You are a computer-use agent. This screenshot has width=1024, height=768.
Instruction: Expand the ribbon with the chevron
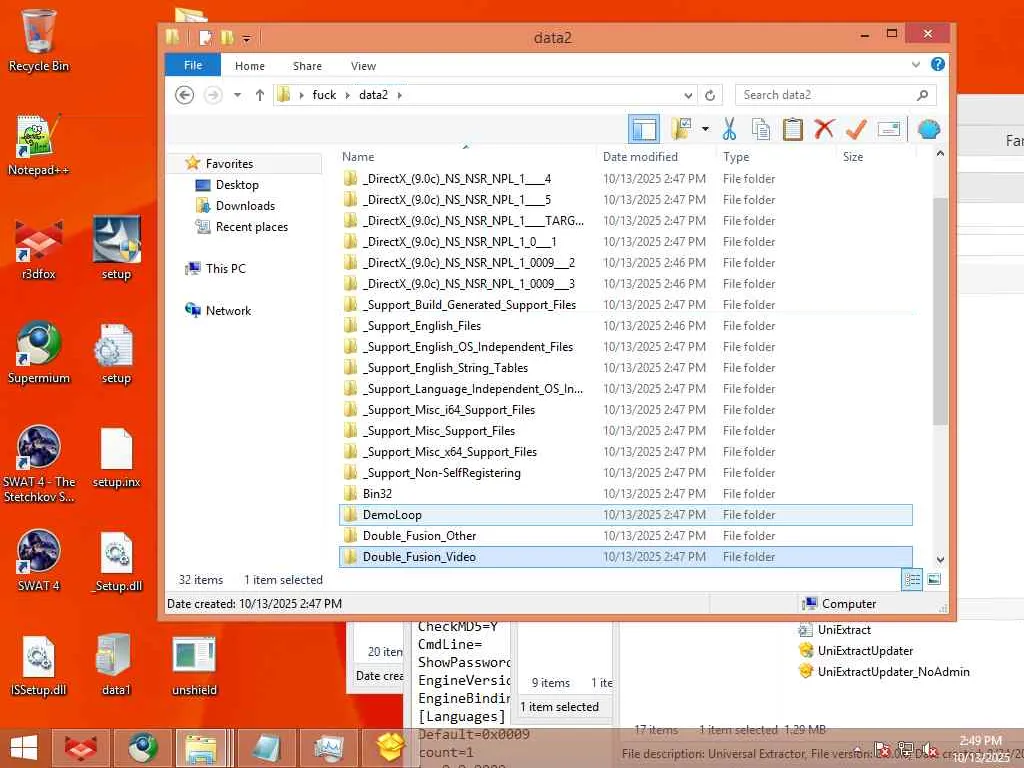(x=916, y=65)
